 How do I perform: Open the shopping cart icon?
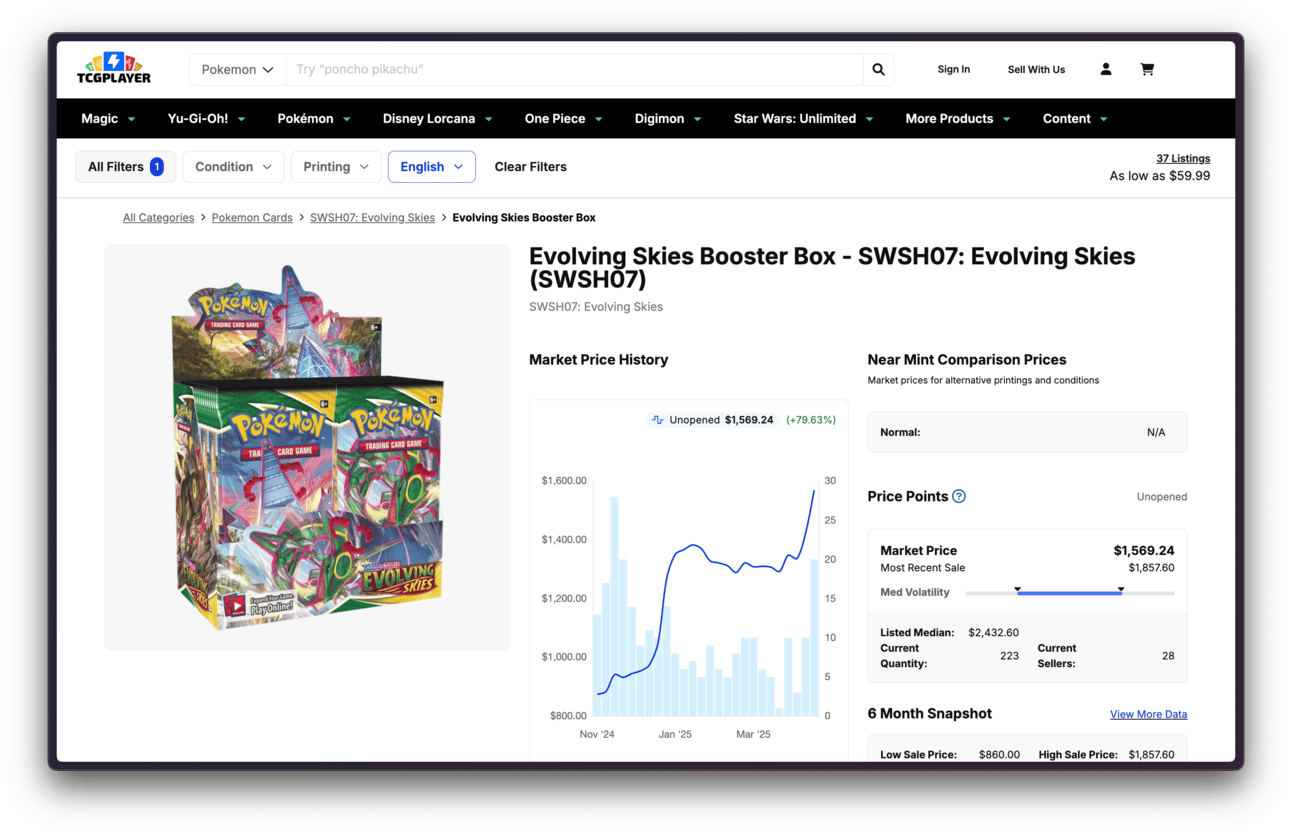click(1147, 70)
